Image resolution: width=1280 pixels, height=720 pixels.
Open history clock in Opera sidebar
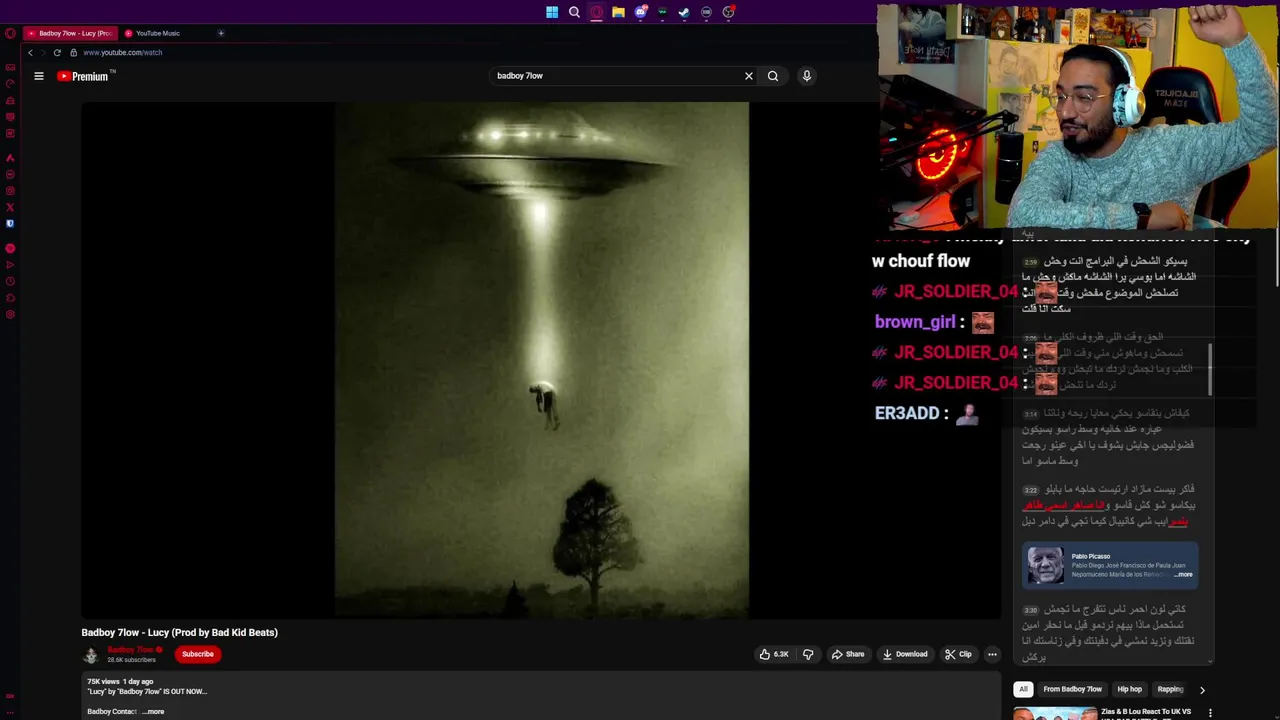coord(10,281)
